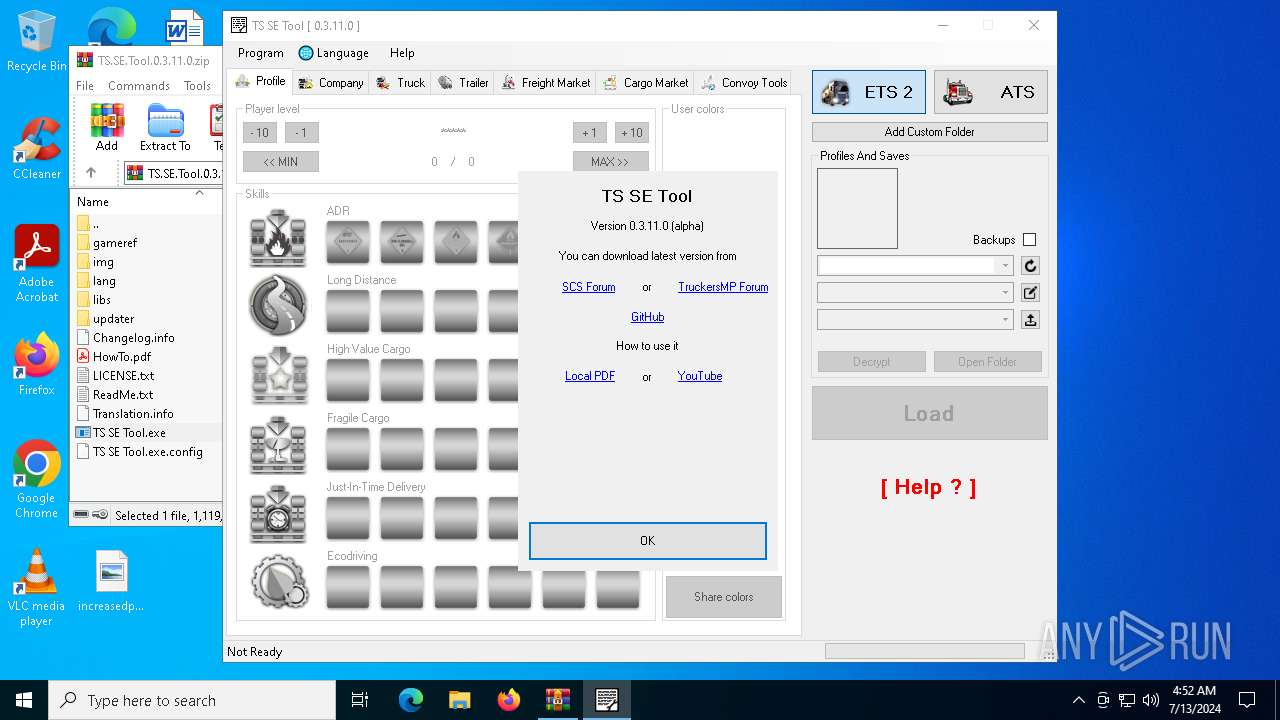Click OK in the about dialog
Screen dimensions: 1280x720
pyautogui.click(x=648, y=541)
